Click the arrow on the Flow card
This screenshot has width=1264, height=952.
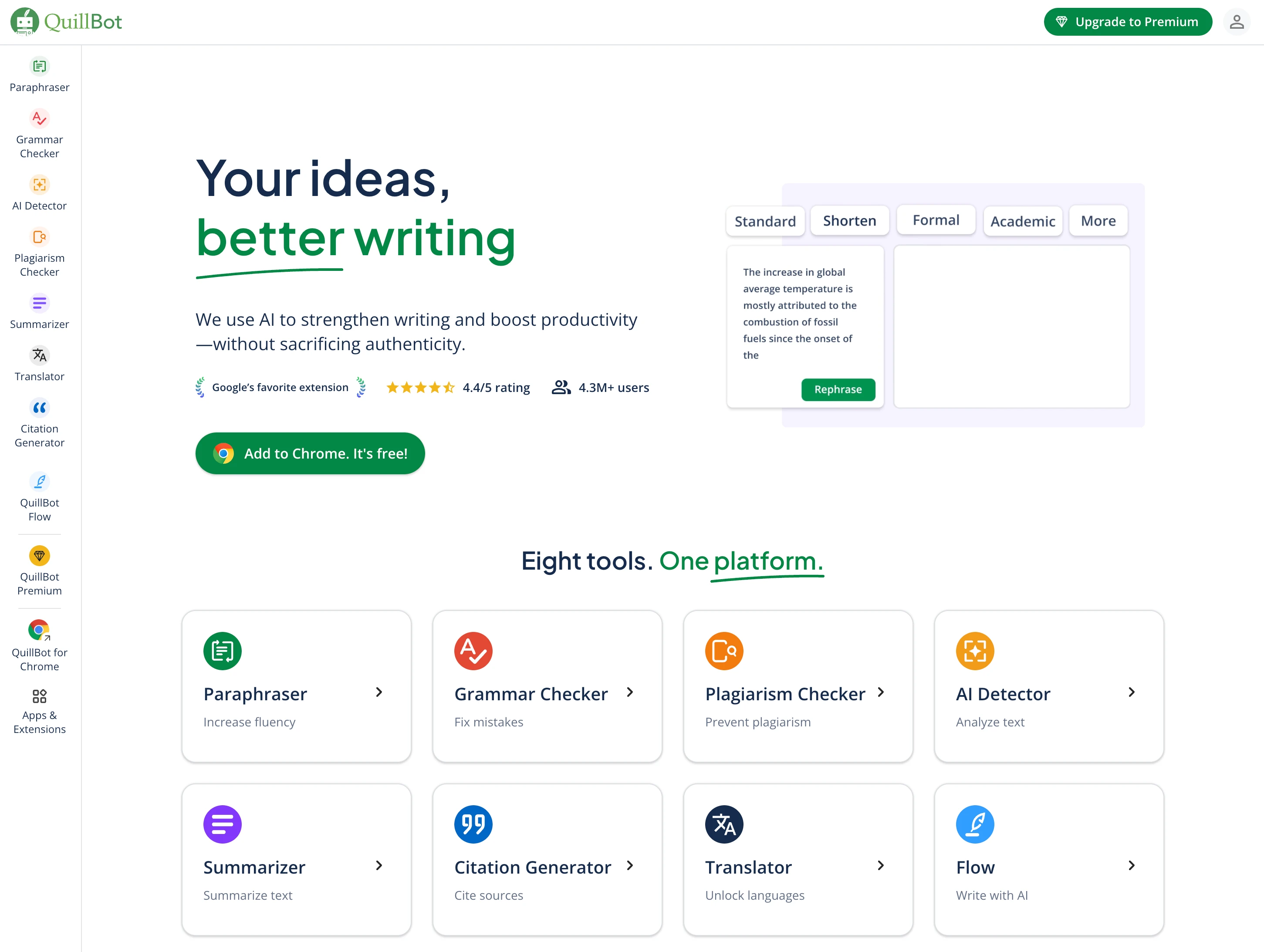[1132, 866]
